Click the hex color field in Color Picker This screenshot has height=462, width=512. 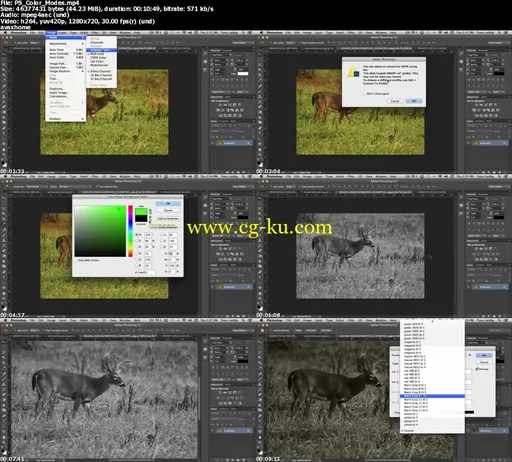pos(146,272)
